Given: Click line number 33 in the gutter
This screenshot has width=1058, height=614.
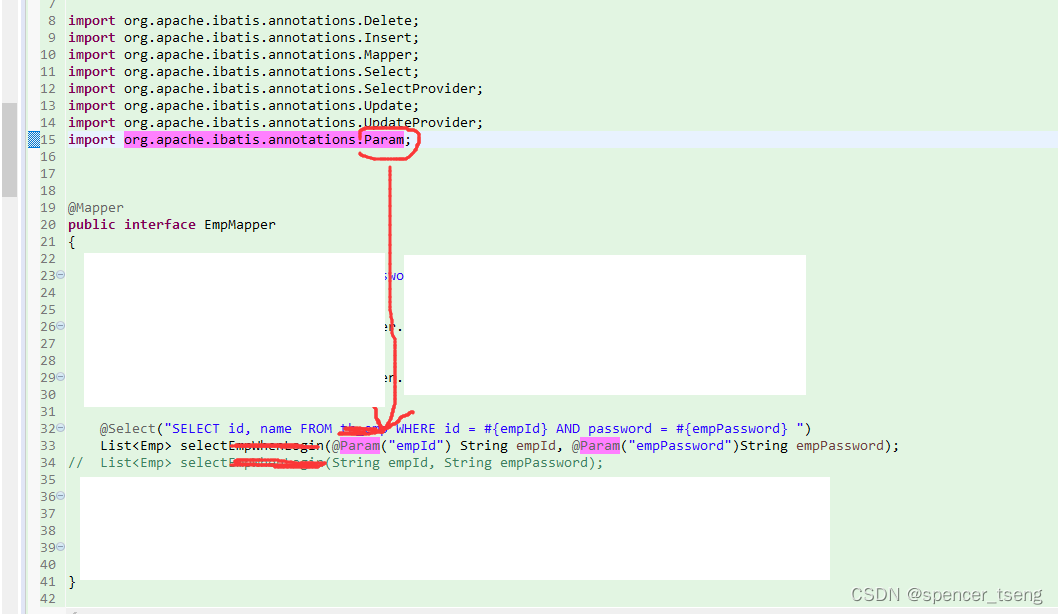Looking at the screenshot, I should (47, 445).
